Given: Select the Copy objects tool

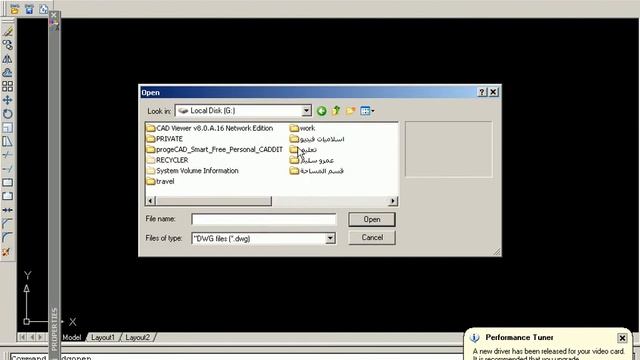Looking at the screenshot, I should coord(7,44).
